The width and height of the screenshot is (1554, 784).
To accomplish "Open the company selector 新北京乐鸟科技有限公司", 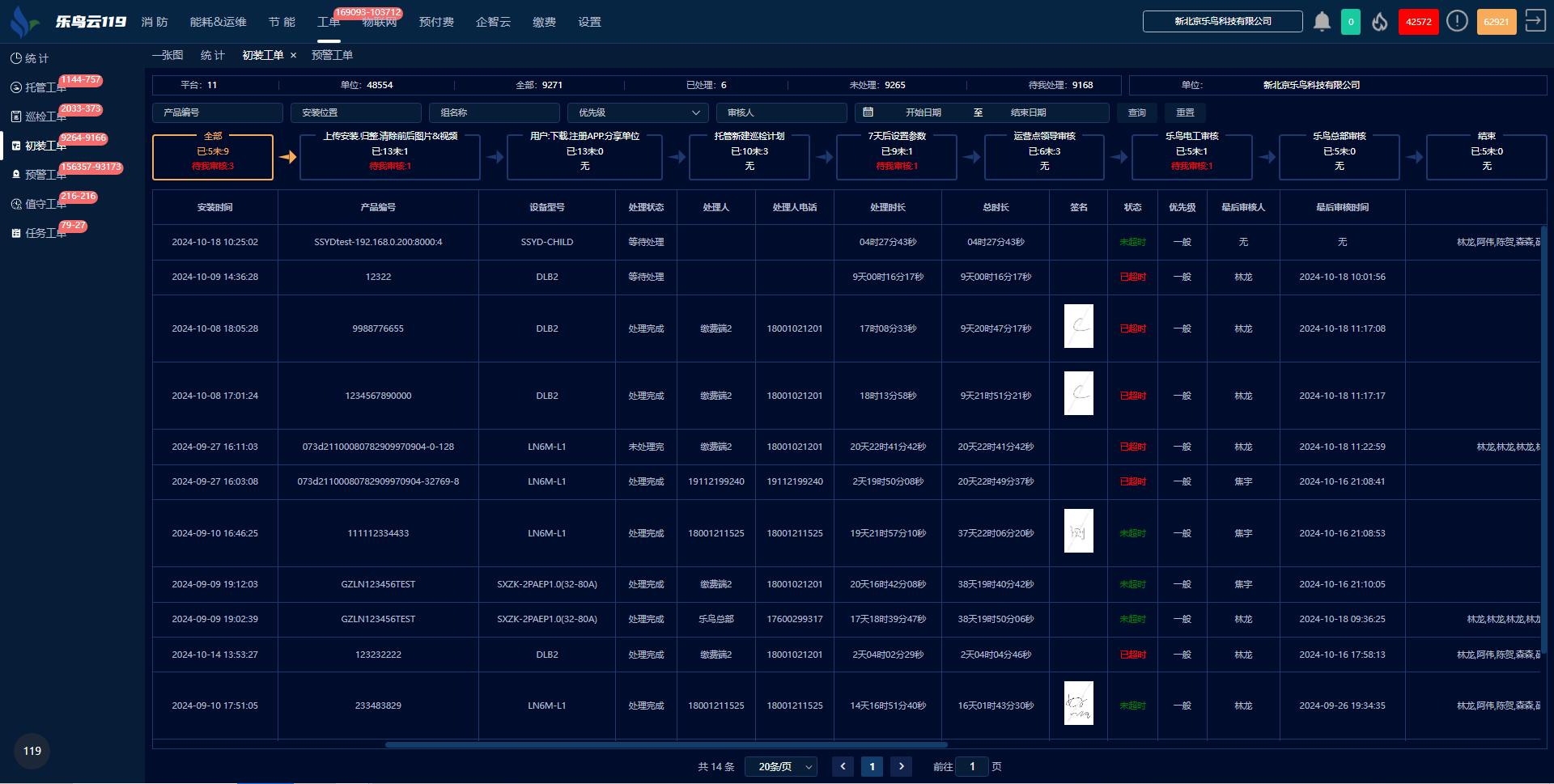I will tap(1222, 22).
